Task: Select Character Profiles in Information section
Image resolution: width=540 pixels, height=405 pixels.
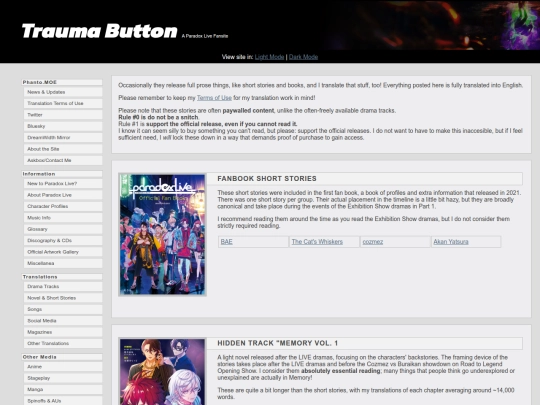Action: pyautogui.click(x=63, y=206)
